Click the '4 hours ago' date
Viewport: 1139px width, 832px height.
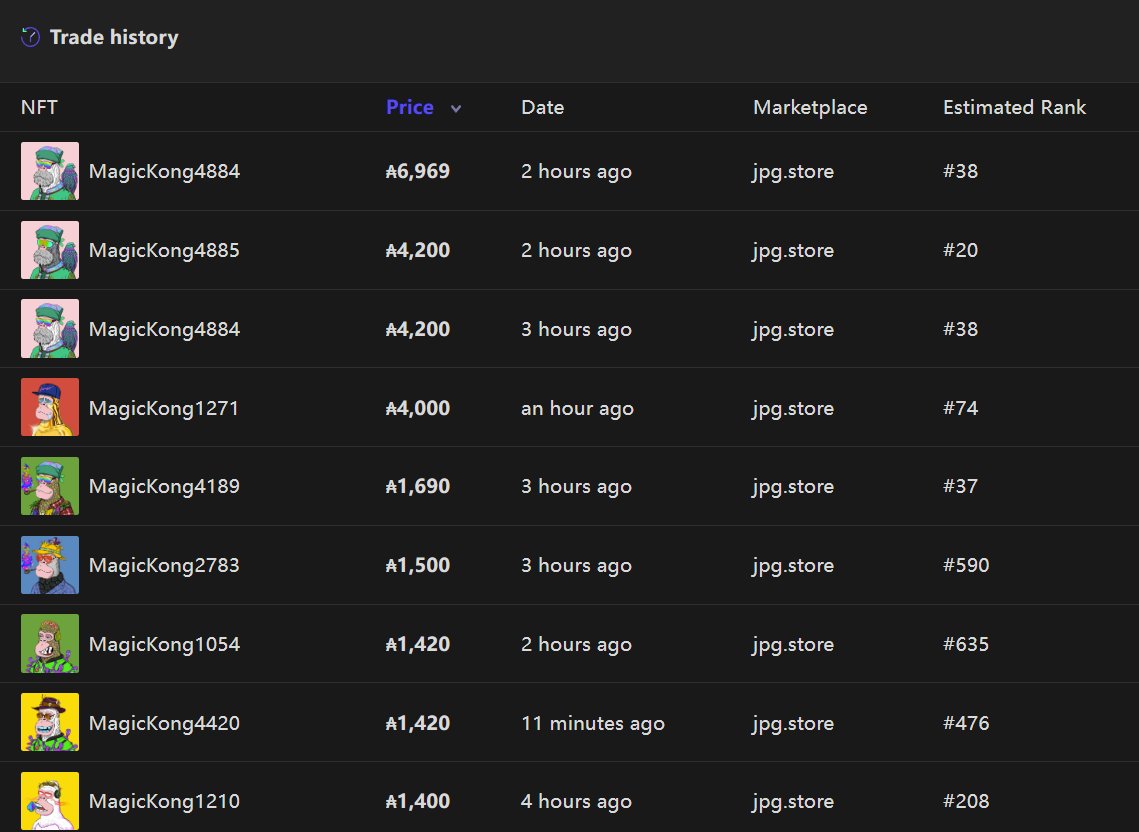[x=576, y=801]
